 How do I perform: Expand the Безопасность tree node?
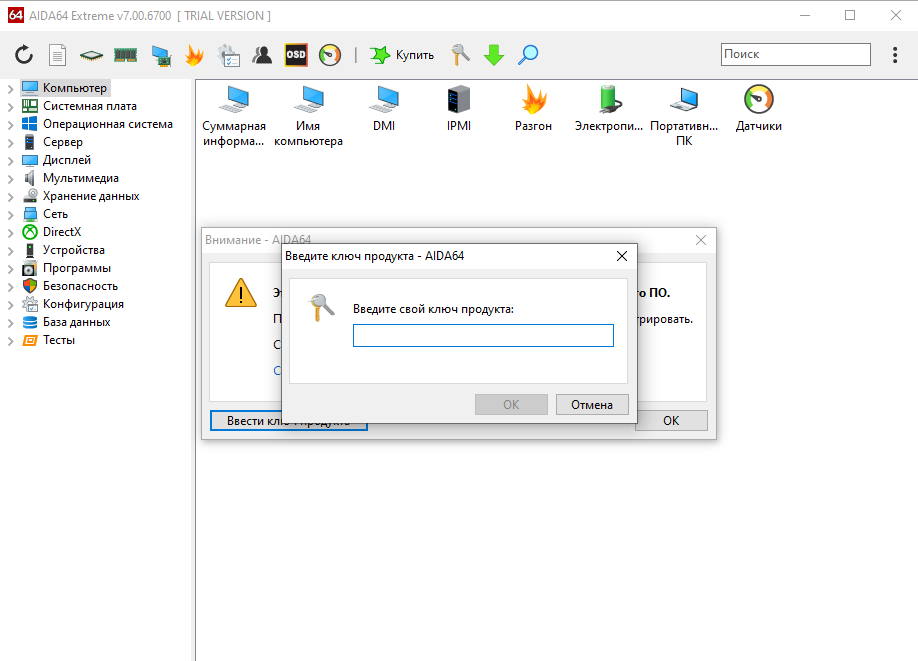pos(10,287)
